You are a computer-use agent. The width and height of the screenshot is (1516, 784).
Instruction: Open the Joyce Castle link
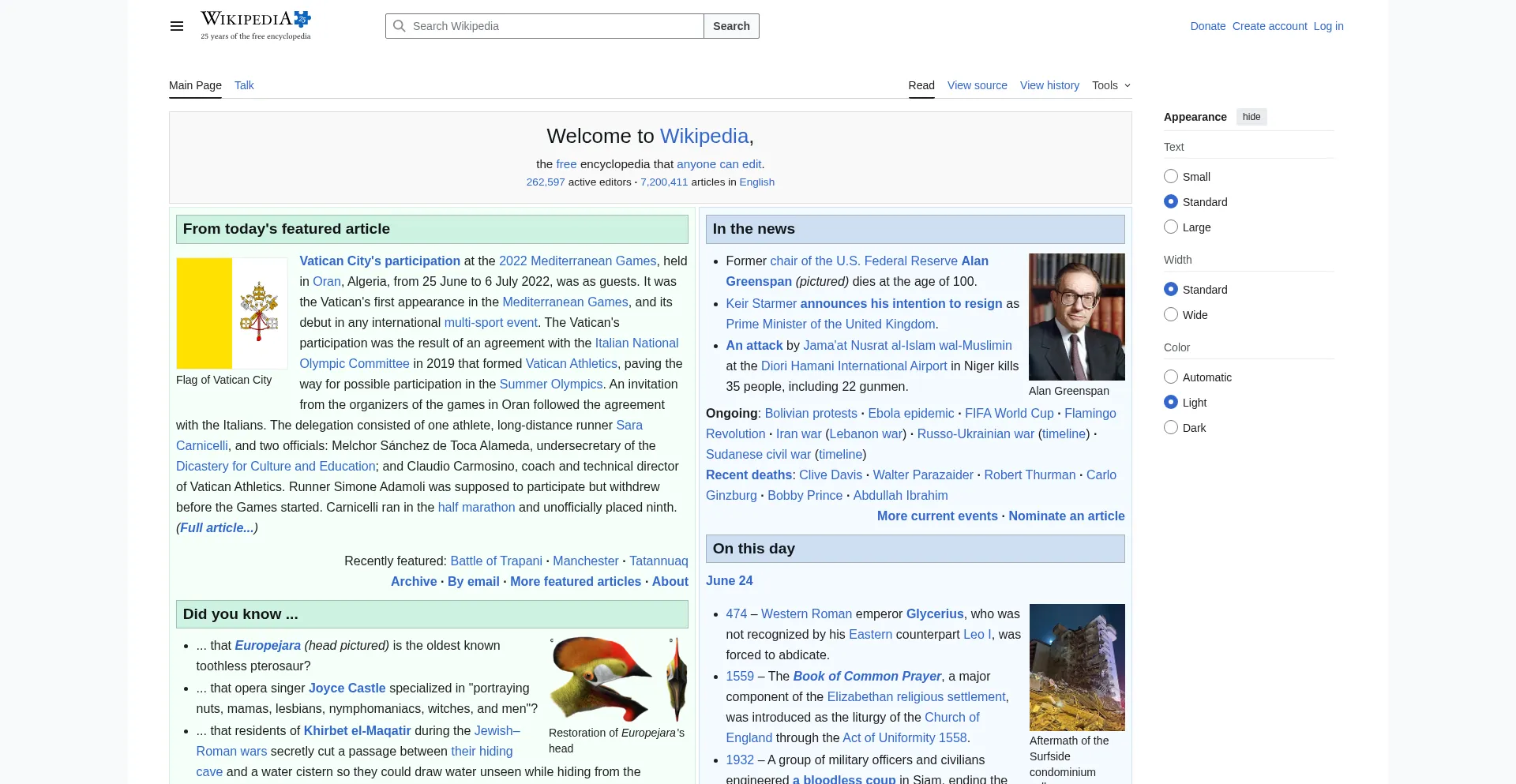click(347, 688)
